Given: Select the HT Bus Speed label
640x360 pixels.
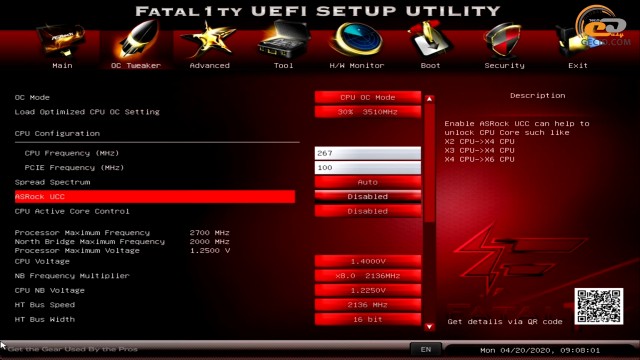Looking at the screenshot, I should point(44,304).
